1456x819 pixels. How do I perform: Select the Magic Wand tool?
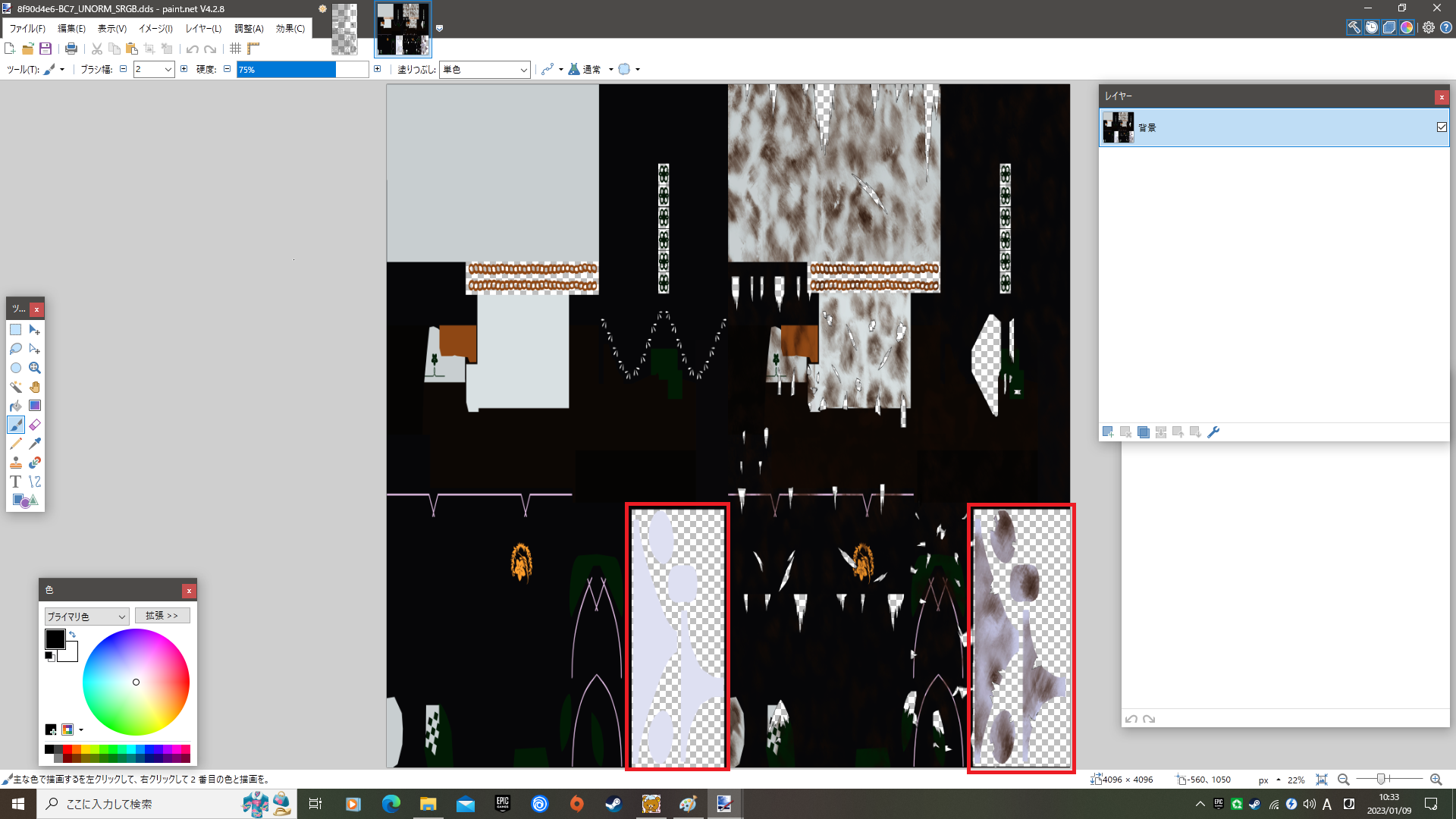point(15,387)
